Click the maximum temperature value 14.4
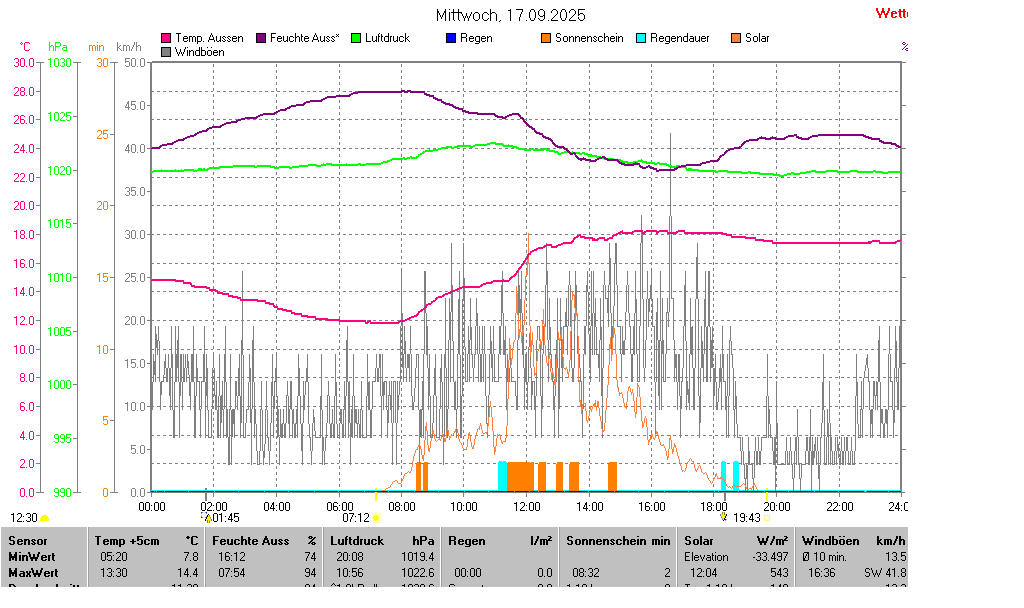Viewport: 1024px width, 608px height. click(188, 573)
